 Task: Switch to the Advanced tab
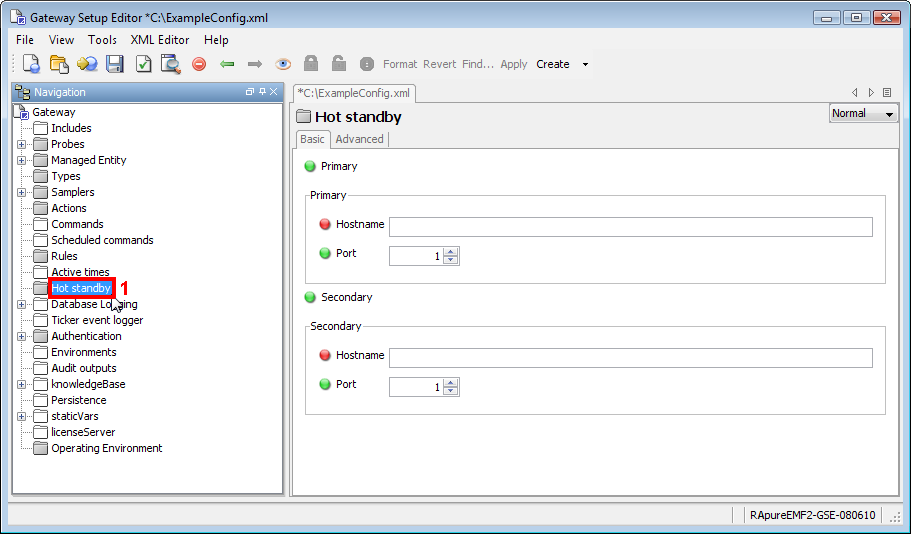point(359,140)
